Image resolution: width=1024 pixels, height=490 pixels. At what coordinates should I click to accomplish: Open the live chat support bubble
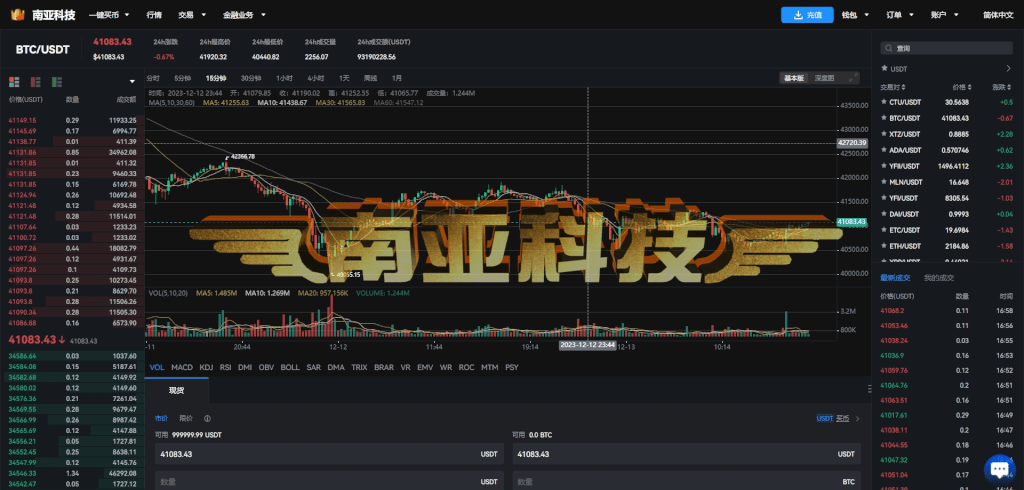click(1000, 469)
